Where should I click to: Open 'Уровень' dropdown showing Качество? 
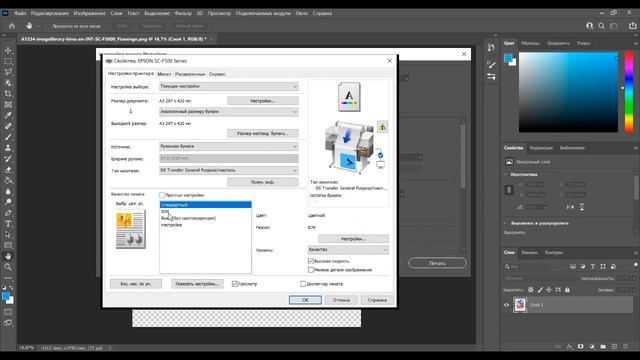(x=348, y=249)
